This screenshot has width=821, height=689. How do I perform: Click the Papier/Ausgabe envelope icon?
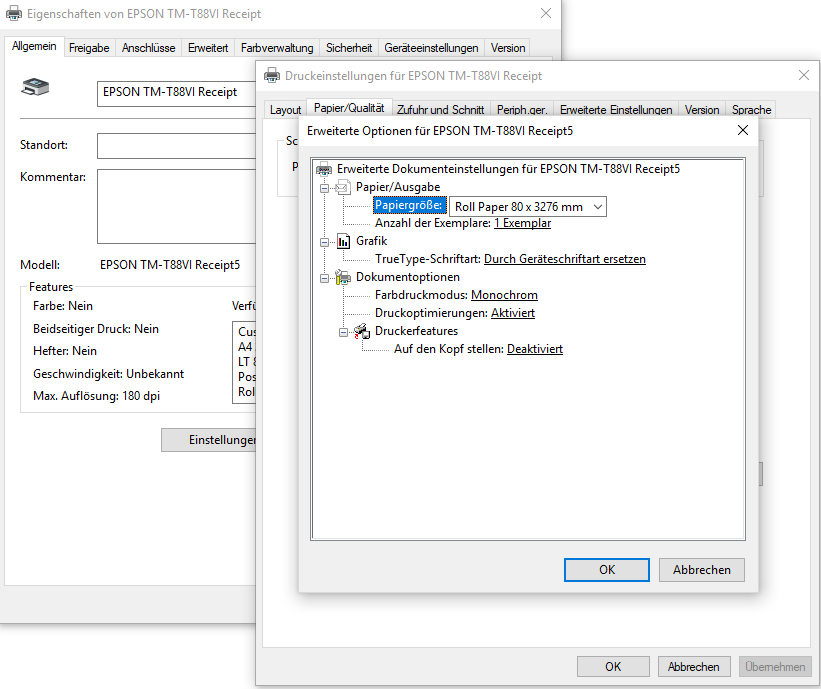(x=343, y=187)
